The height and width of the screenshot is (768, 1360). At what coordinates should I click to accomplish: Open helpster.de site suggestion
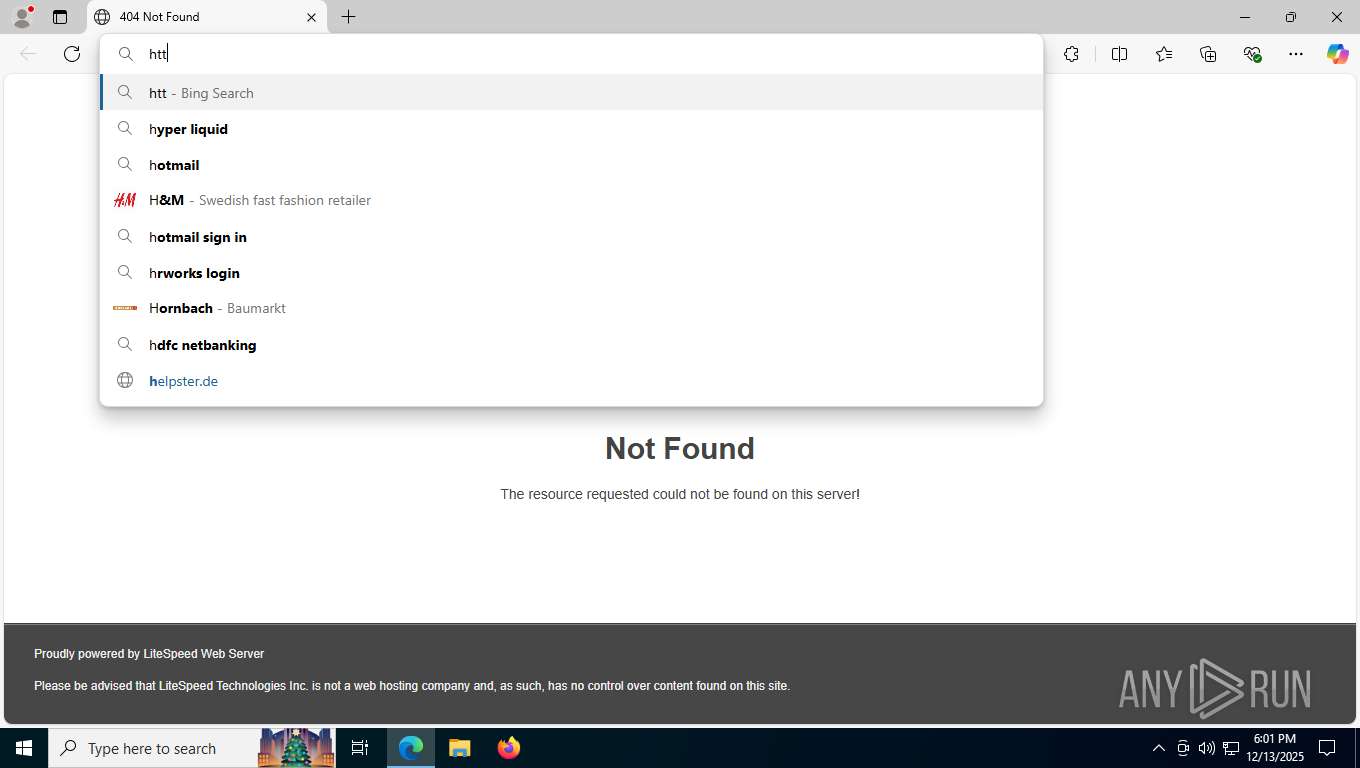tap(571, 381)
